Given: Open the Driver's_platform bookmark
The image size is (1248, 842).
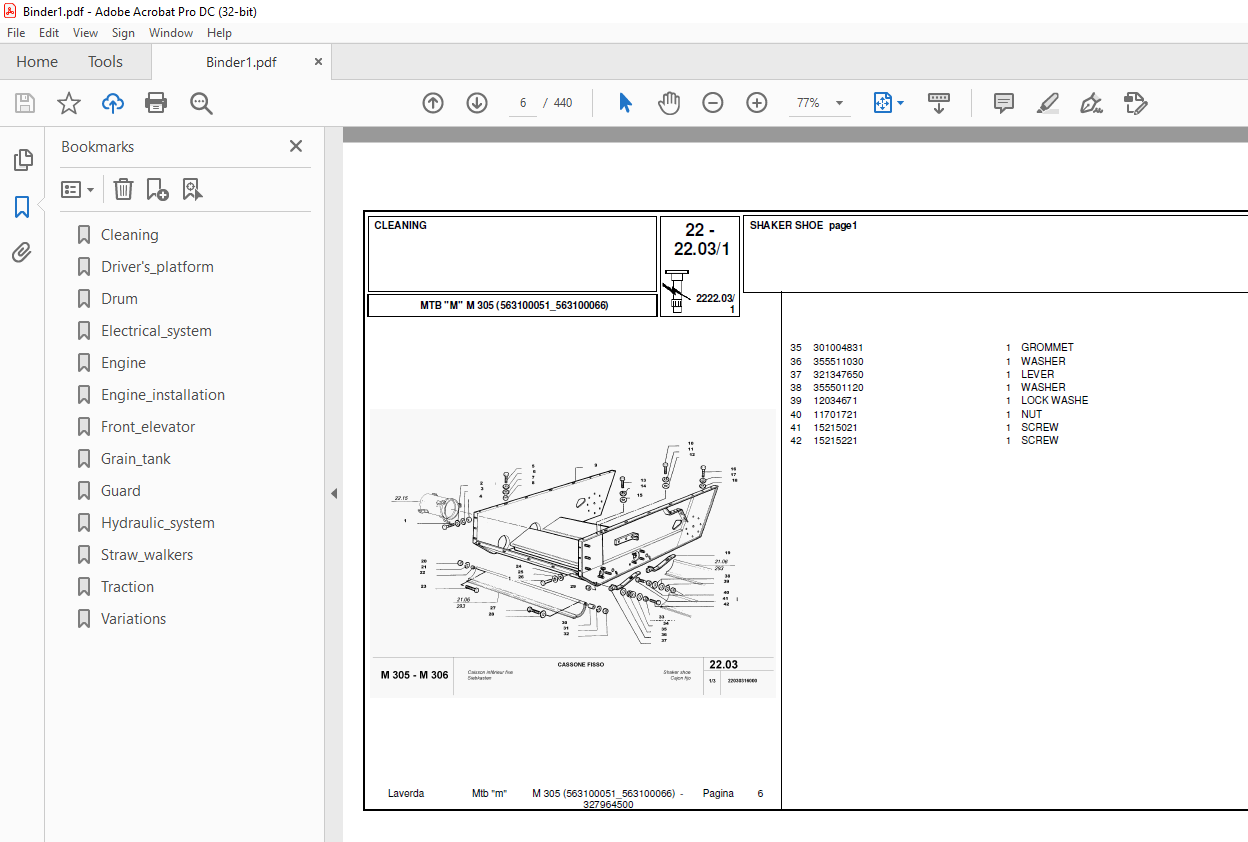Looking at the screenshot, I should [157, 267].
